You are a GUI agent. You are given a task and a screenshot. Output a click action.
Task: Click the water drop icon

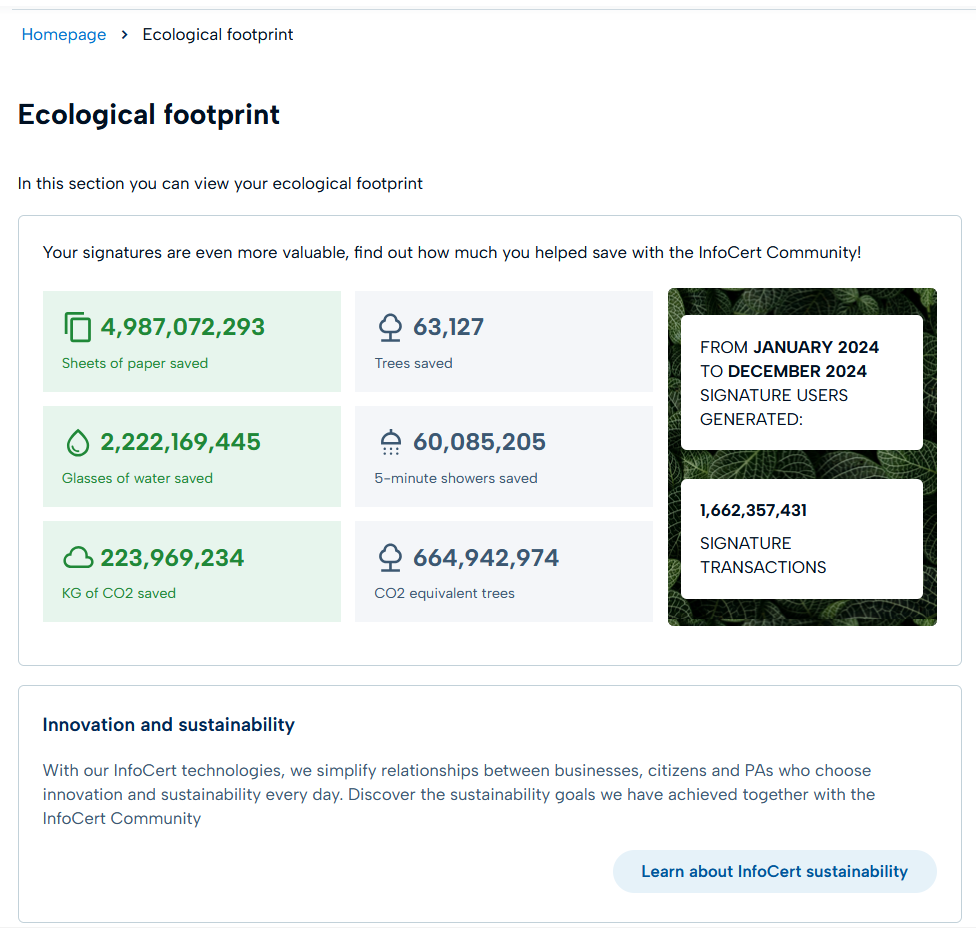[77, 442]
